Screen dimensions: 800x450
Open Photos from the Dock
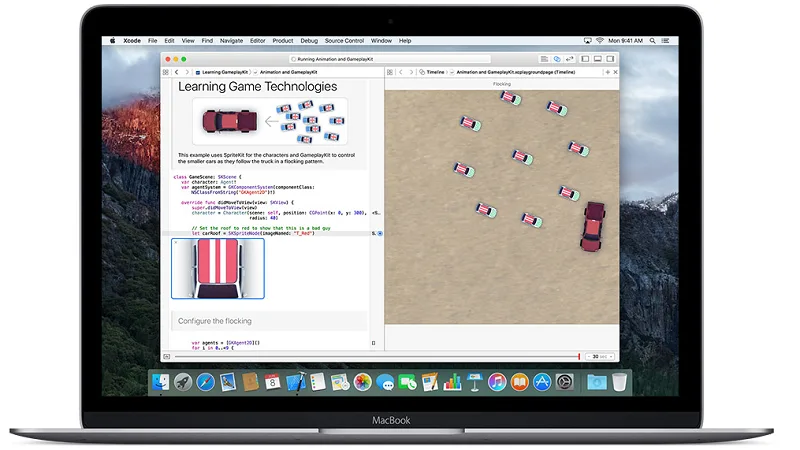(x=362, y=382)
